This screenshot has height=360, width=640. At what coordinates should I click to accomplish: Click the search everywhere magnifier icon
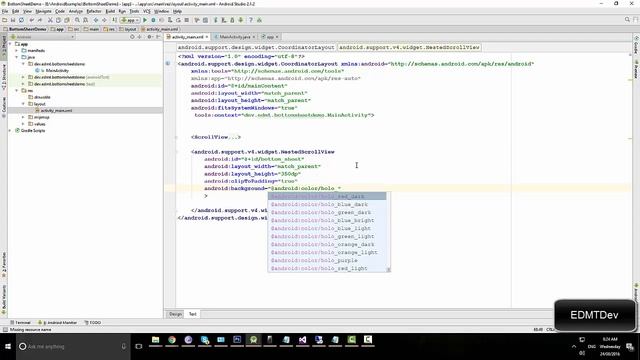[627, 20]
